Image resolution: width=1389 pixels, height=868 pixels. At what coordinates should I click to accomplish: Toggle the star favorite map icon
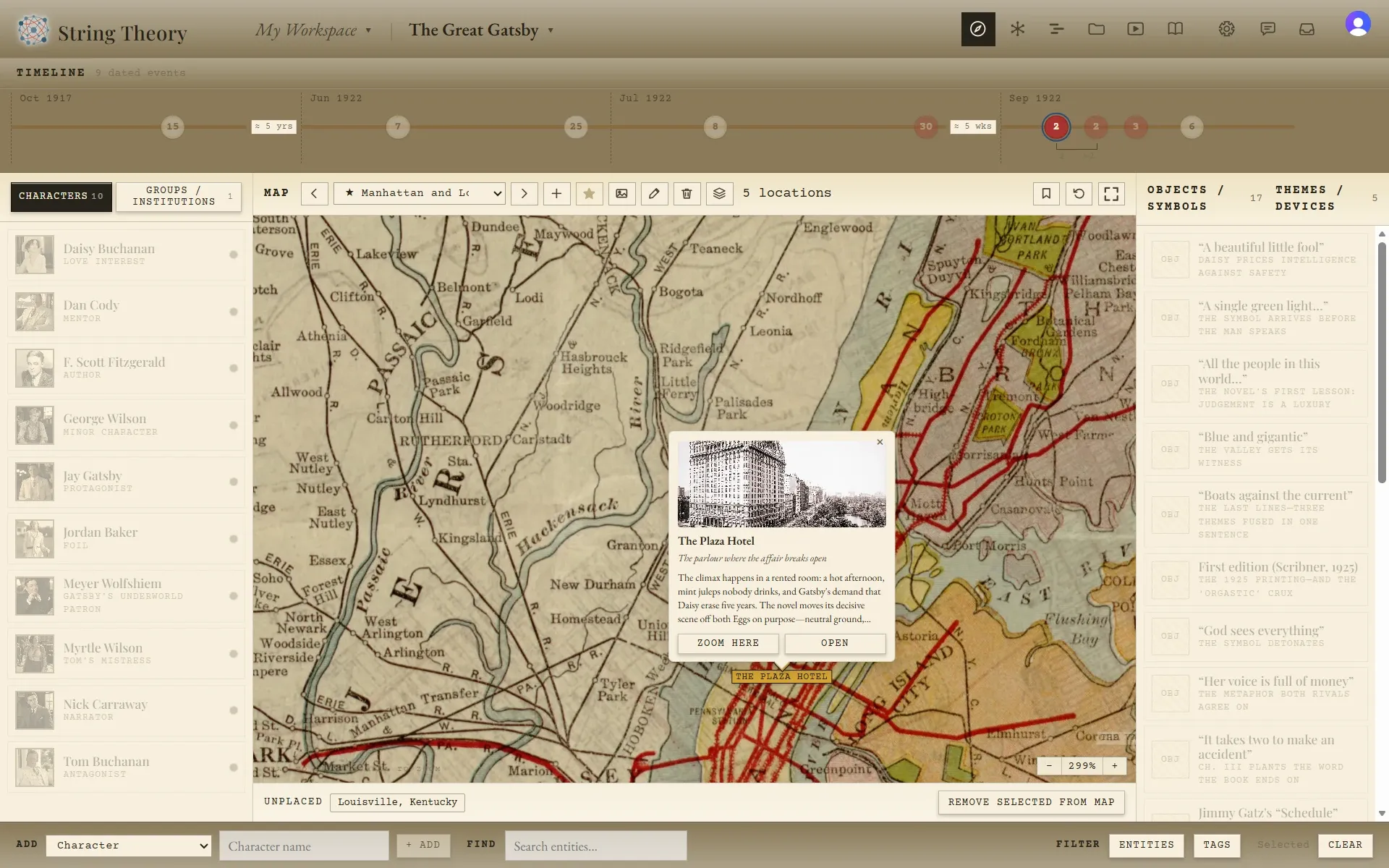pos(589,193)
